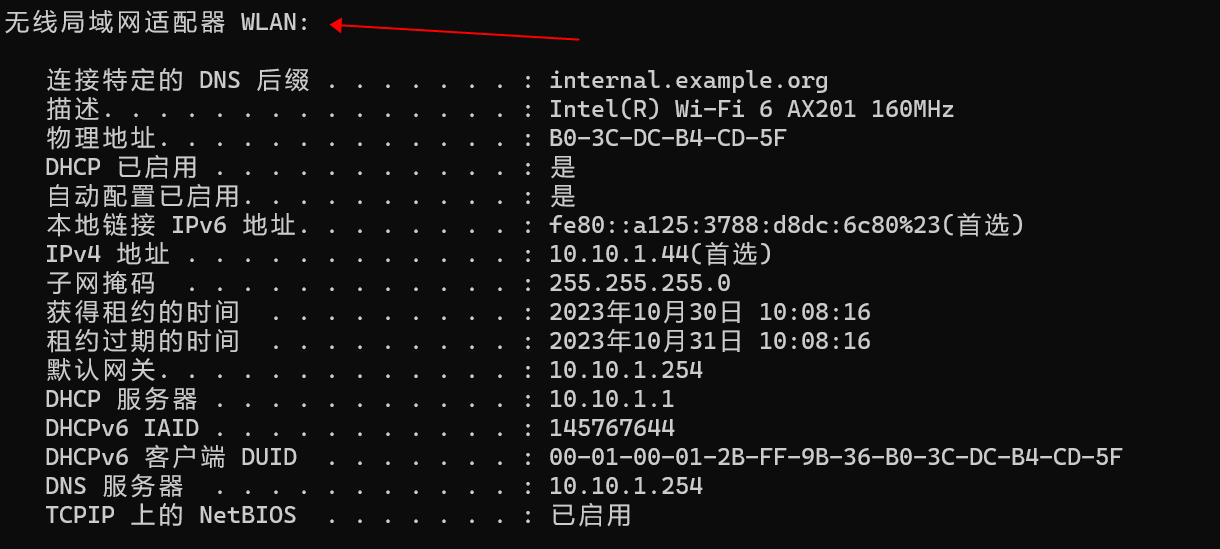Click the NetBIOS status 已启用
This screenshot has height=549, width=1220.
(590, 516)
